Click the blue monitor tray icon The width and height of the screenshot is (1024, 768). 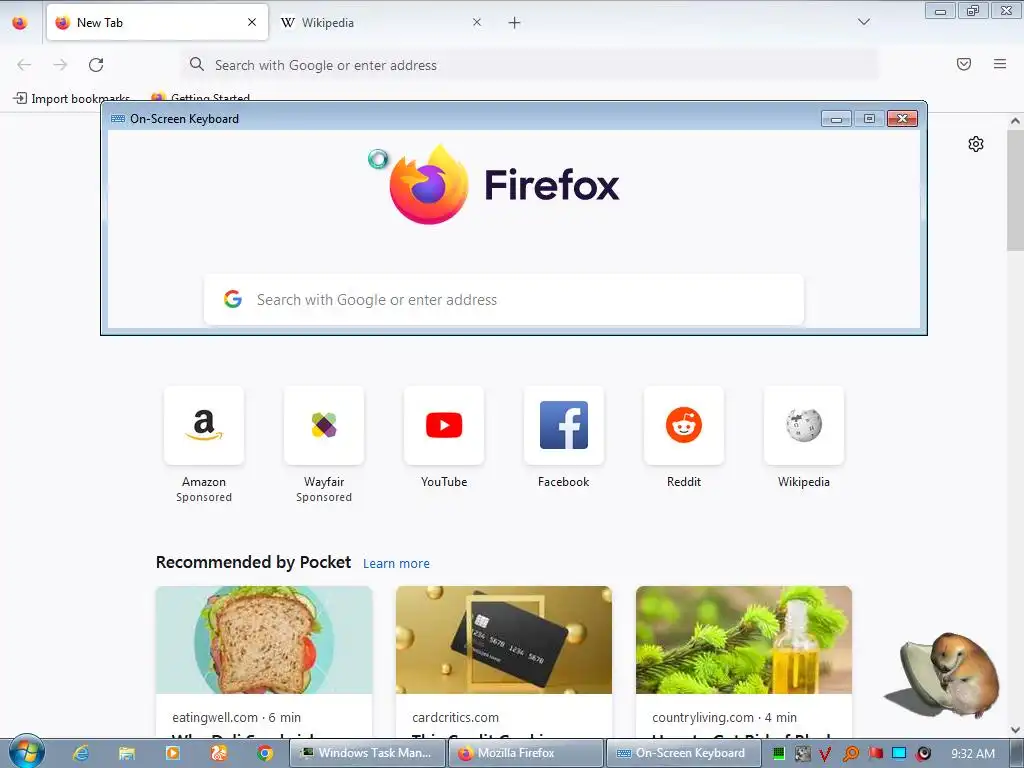tap(899, 753)
